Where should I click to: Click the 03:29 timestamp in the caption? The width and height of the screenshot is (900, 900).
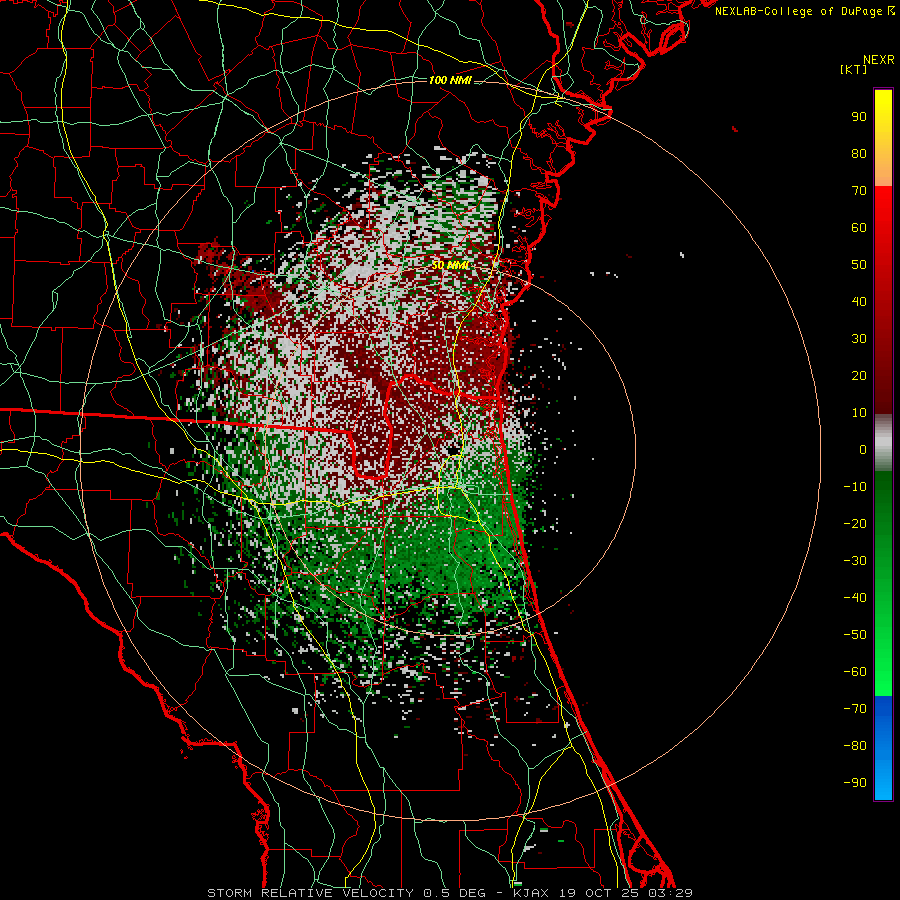click(670, 893)
